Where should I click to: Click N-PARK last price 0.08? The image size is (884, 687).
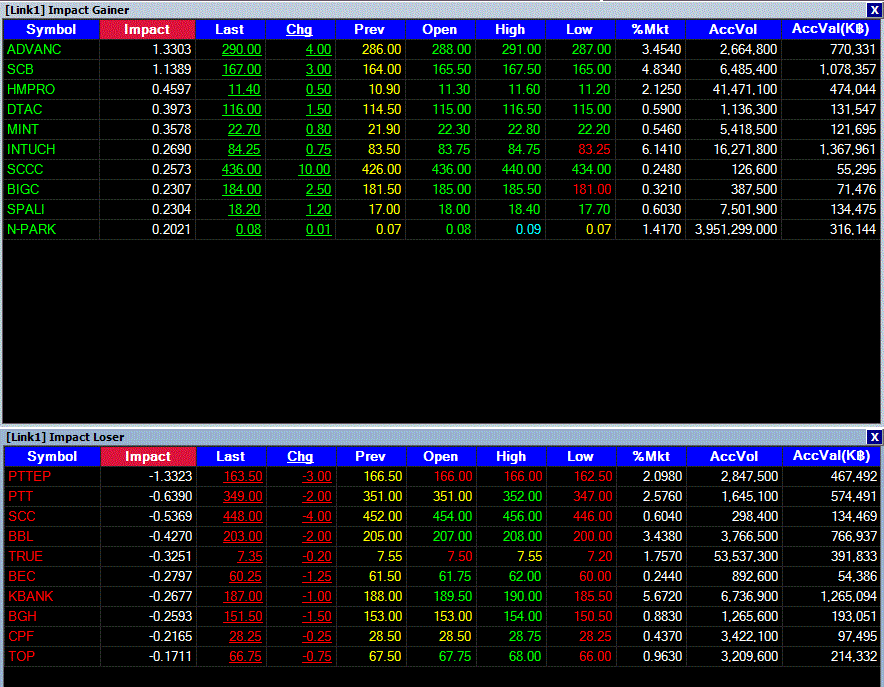pos(249,229)
